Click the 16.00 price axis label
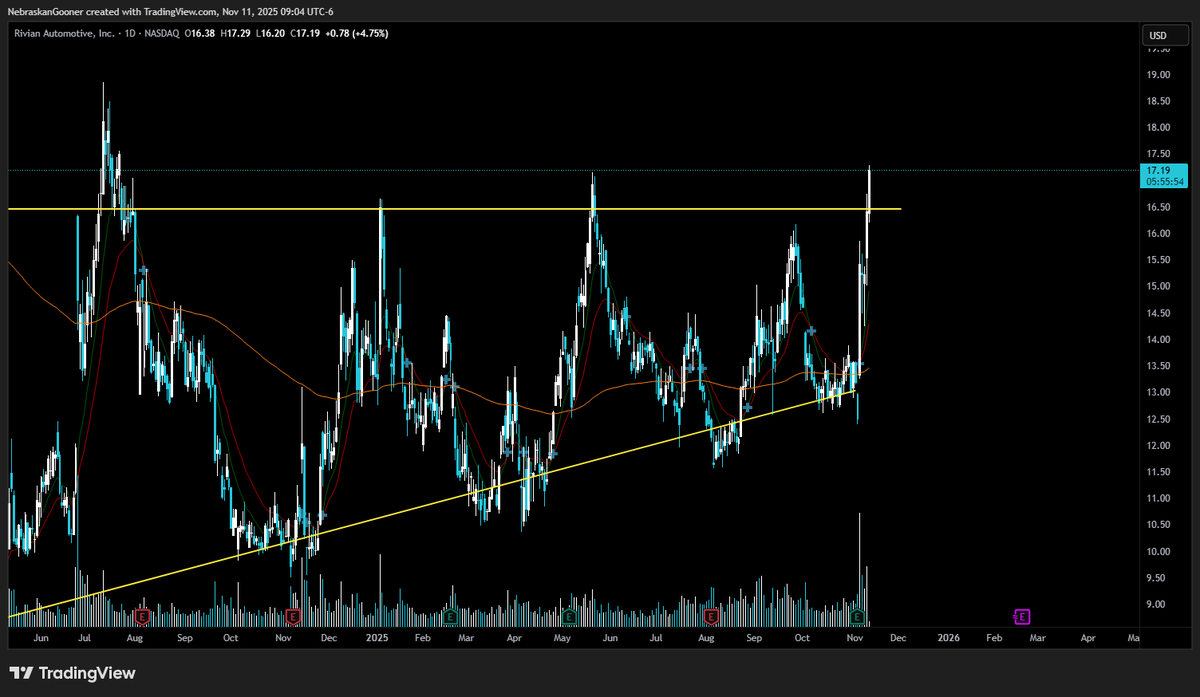 (1159, 234)
